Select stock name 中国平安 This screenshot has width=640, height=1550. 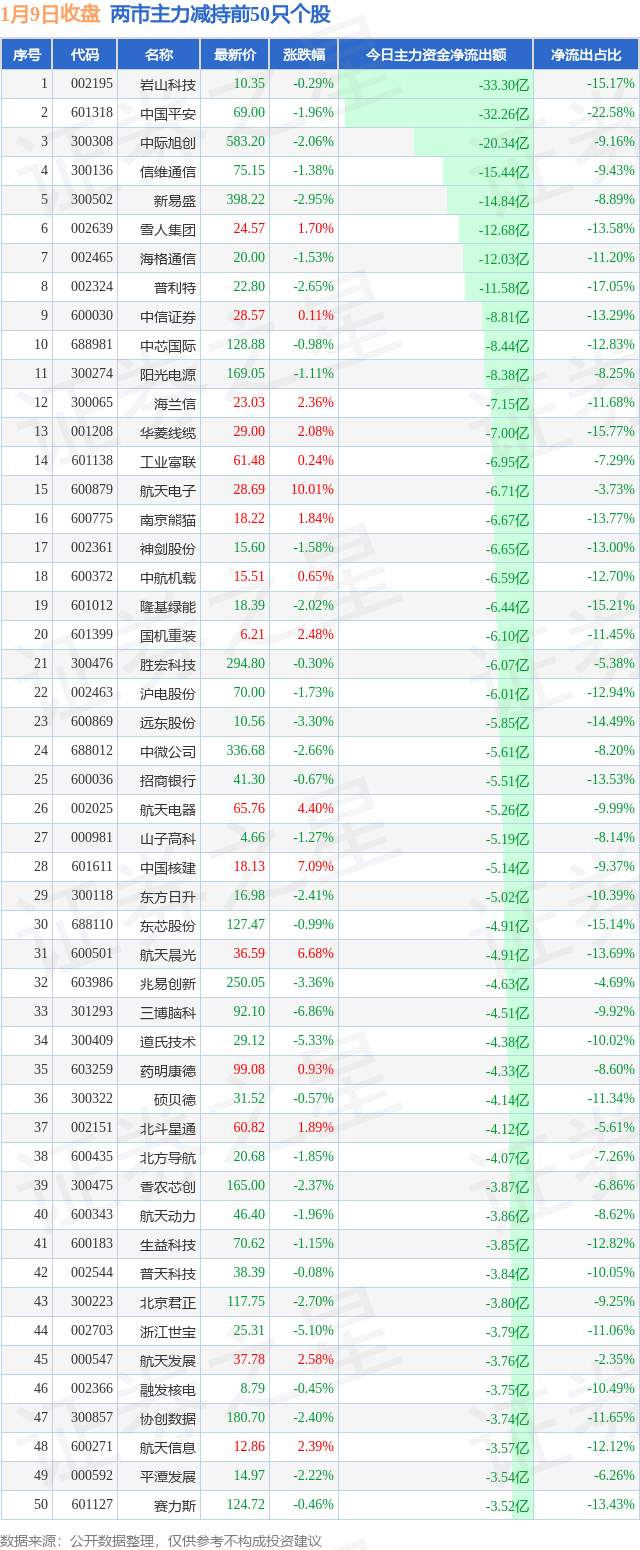pos(169,113)
